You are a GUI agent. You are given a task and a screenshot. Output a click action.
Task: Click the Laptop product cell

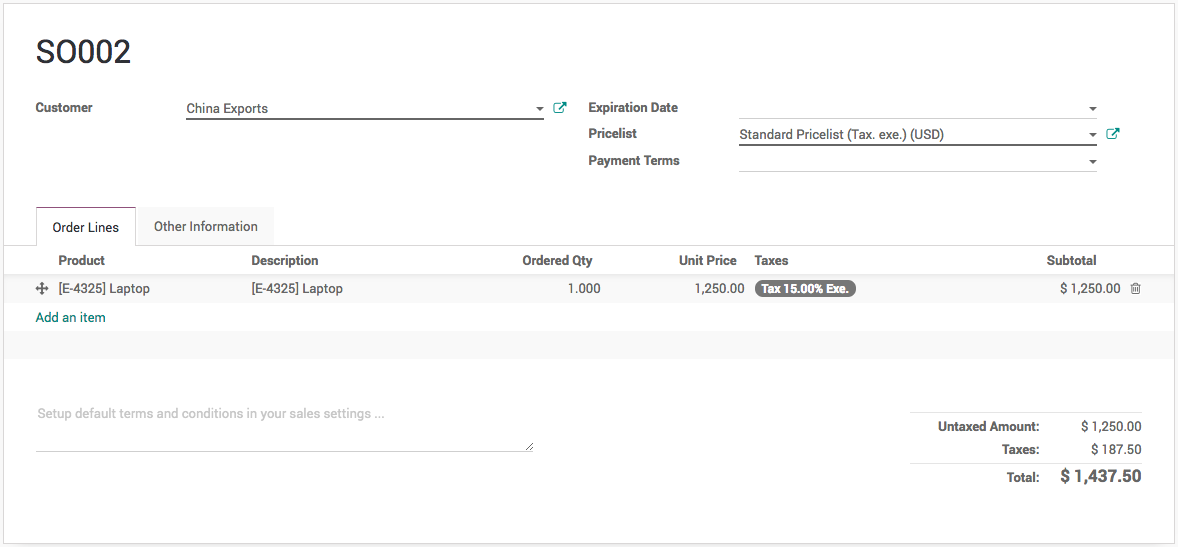(x=104, y=289)
